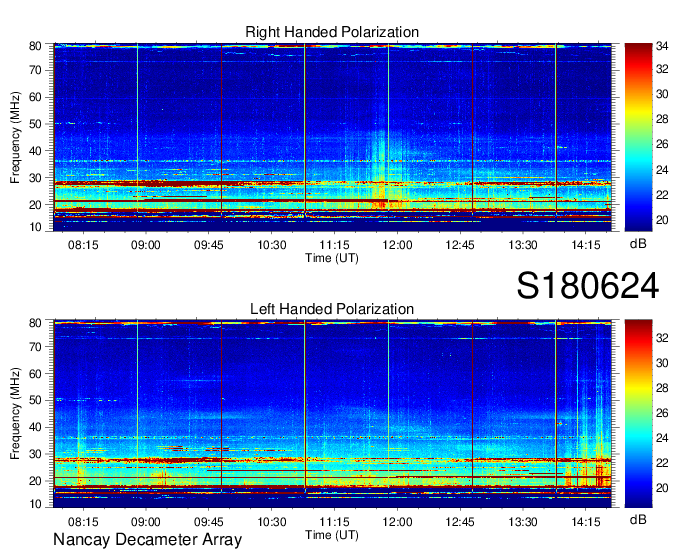Screen dimensions: 680x552
Task: Click the 'dB' label under upper color scale
Action: click(638, 244)
